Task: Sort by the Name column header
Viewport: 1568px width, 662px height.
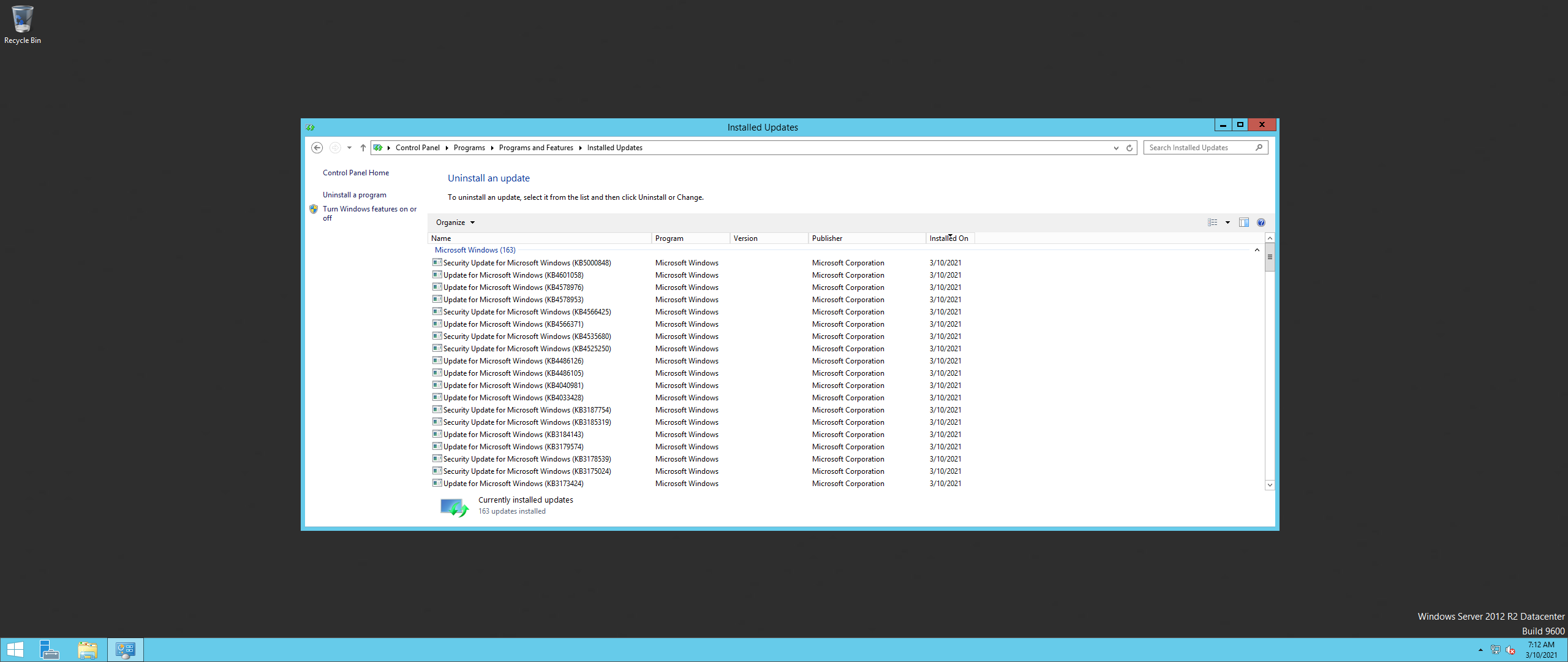Action: pyautogui.click(x=539, y=238)
